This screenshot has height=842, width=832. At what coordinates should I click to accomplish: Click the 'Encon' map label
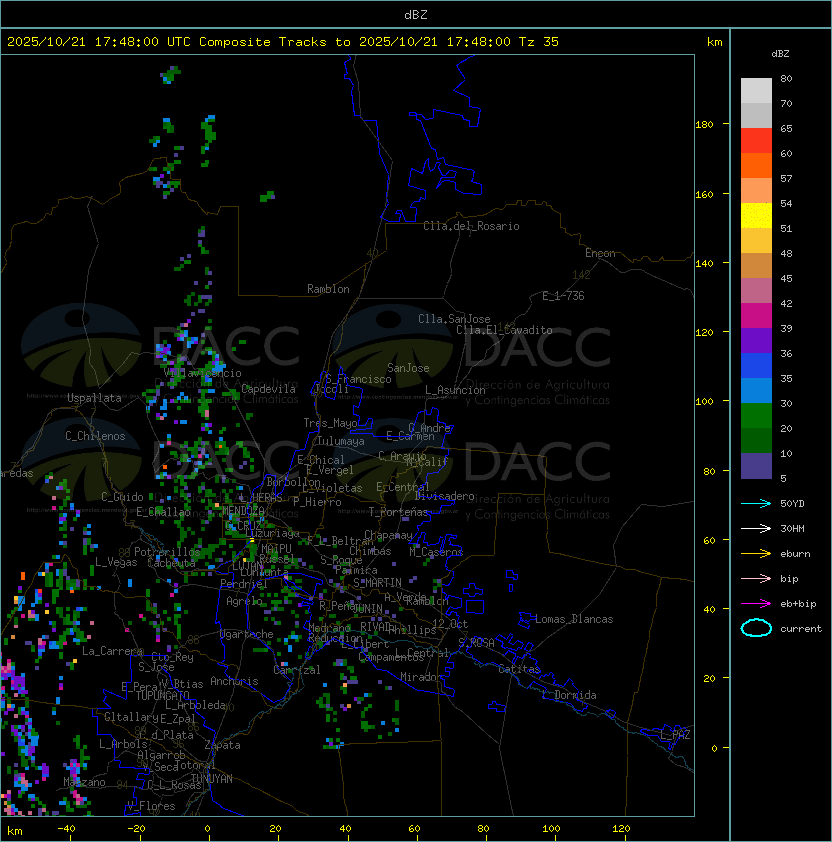[600, 253]
